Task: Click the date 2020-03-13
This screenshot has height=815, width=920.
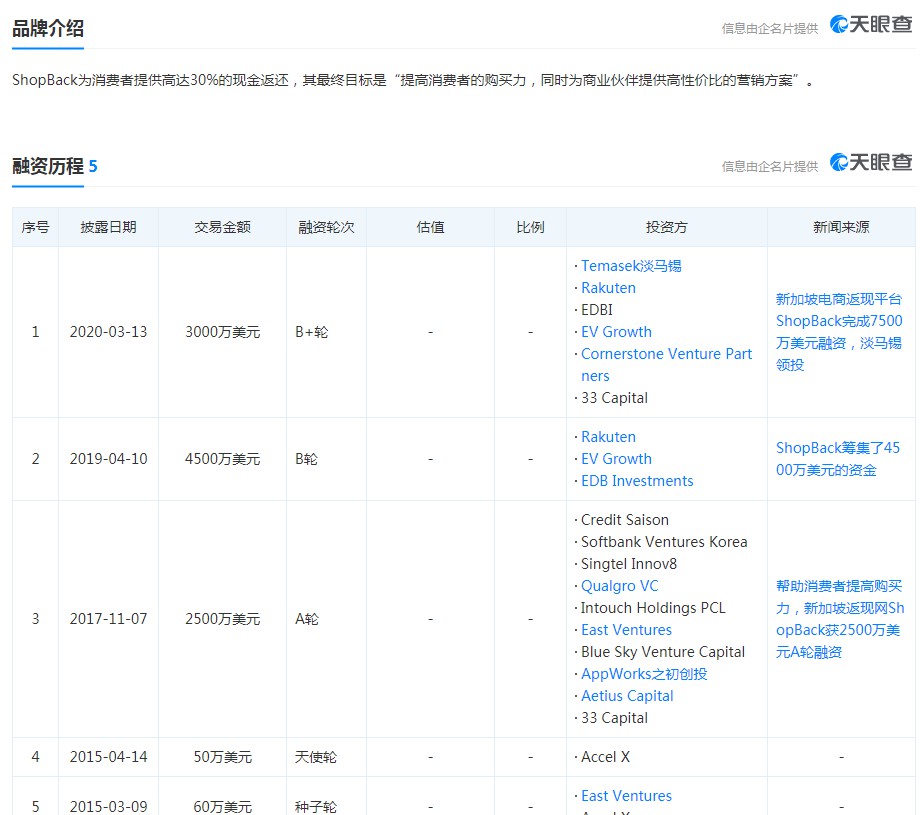Action: click(109, 332)
